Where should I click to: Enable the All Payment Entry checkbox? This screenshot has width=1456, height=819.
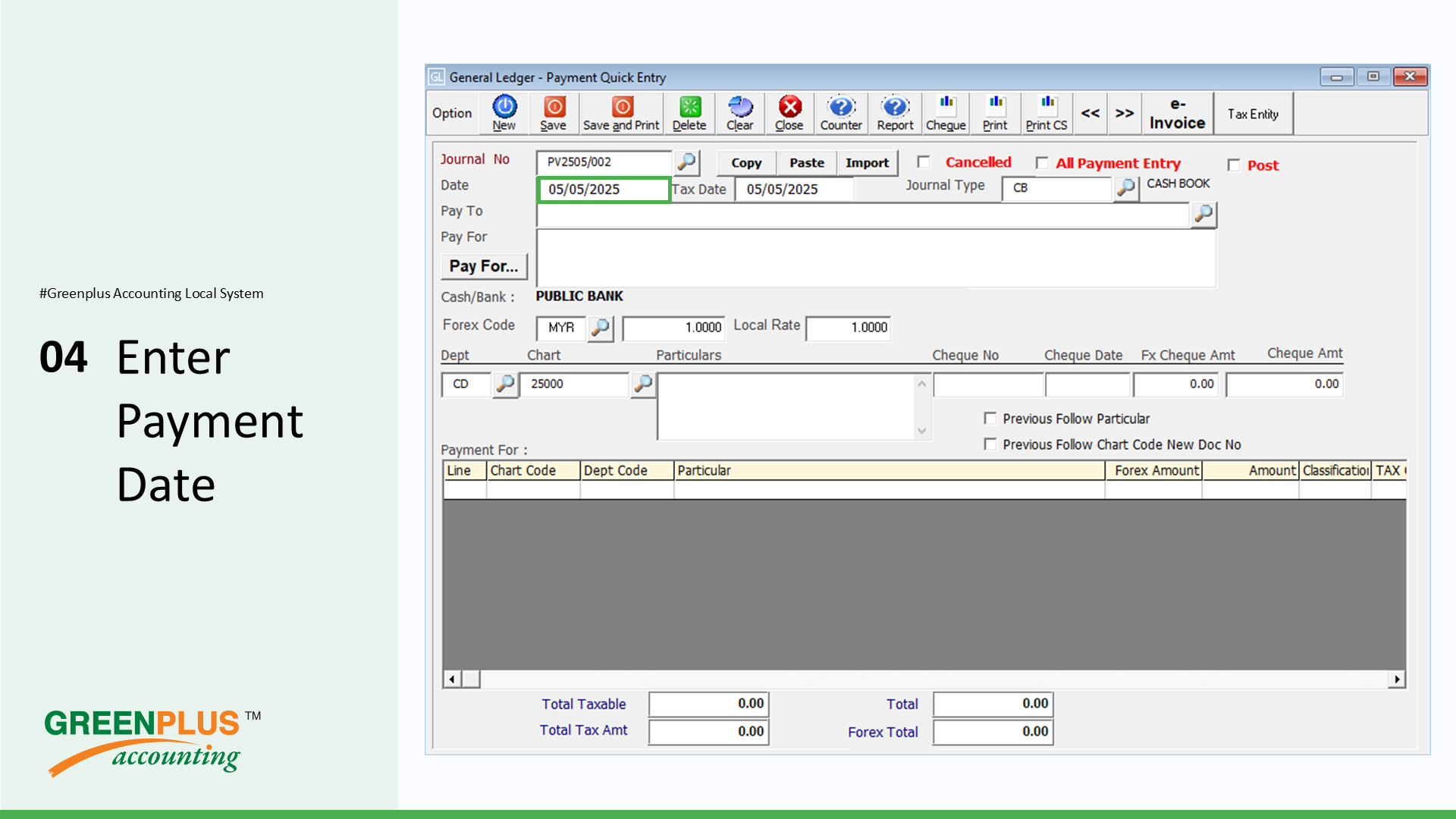coord(1042,163)
